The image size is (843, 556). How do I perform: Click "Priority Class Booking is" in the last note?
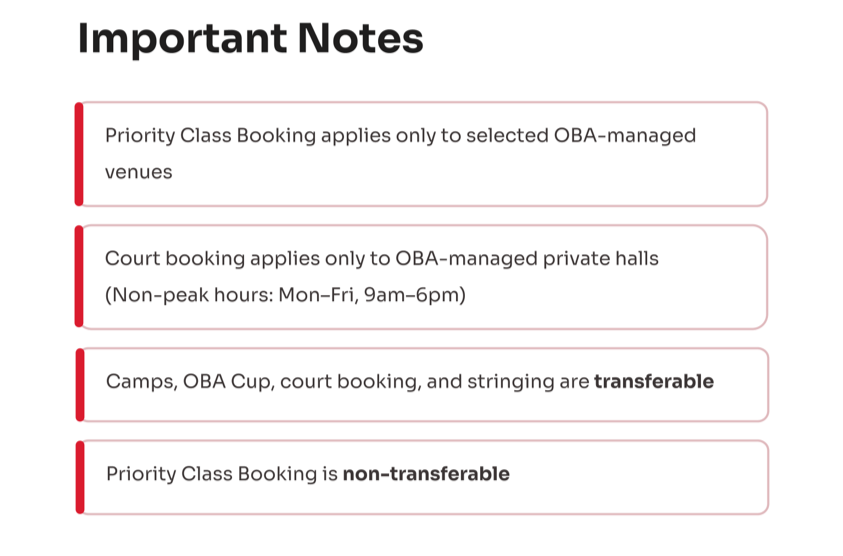tap(221, 474)
